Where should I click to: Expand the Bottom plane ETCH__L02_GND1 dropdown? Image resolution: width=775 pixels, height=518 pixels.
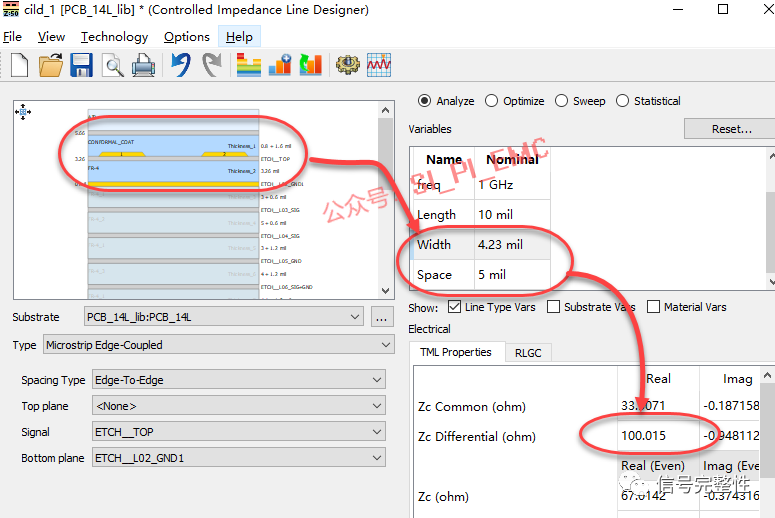(237, 458)
